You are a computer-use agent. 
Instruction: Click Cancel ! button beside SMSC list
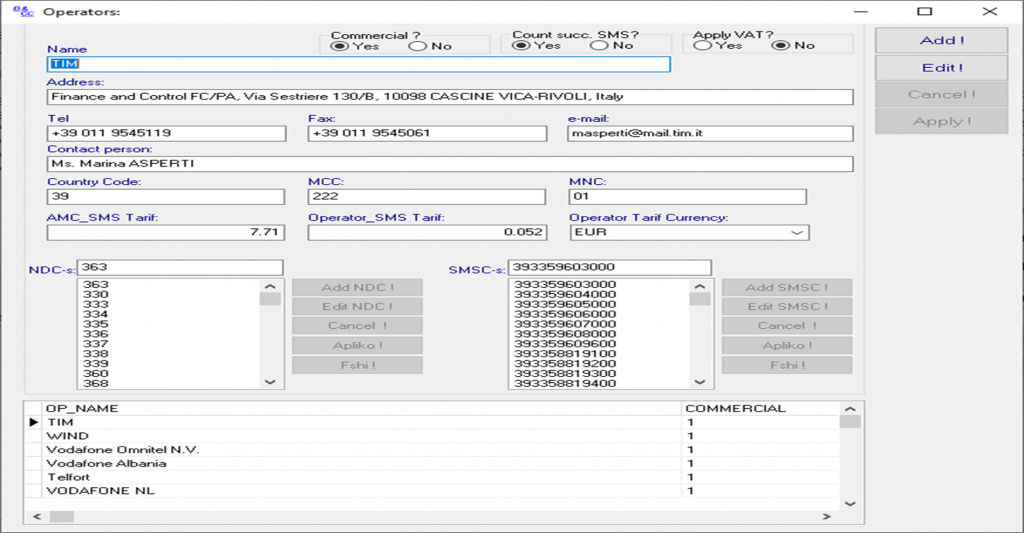click(x=787, y=326)
